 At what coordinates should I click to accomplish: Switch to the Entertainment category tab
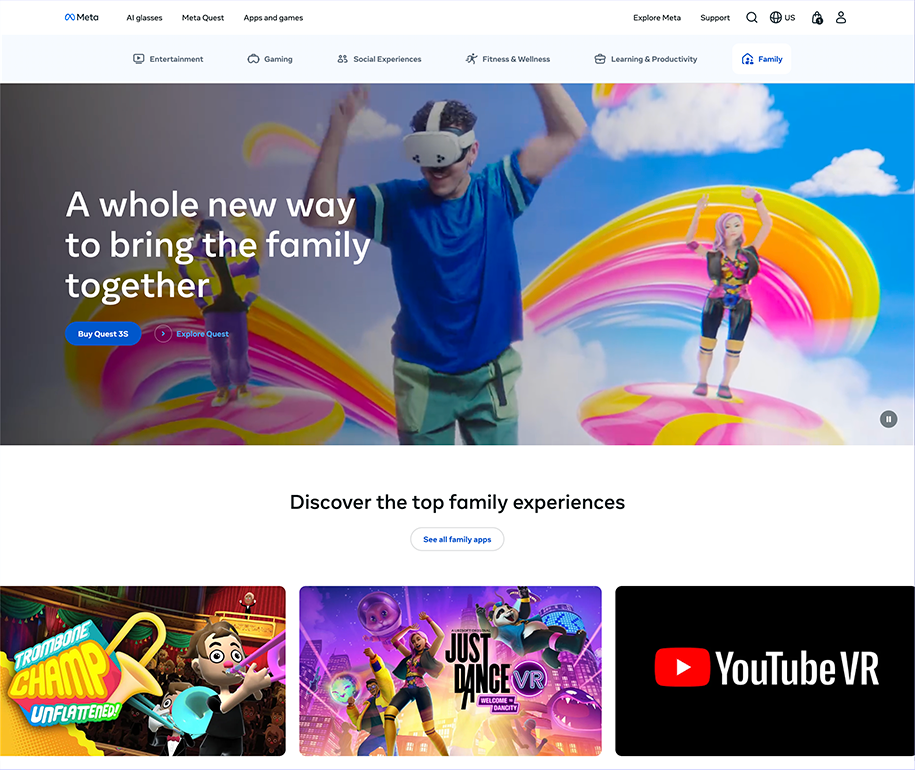[168, 59]
